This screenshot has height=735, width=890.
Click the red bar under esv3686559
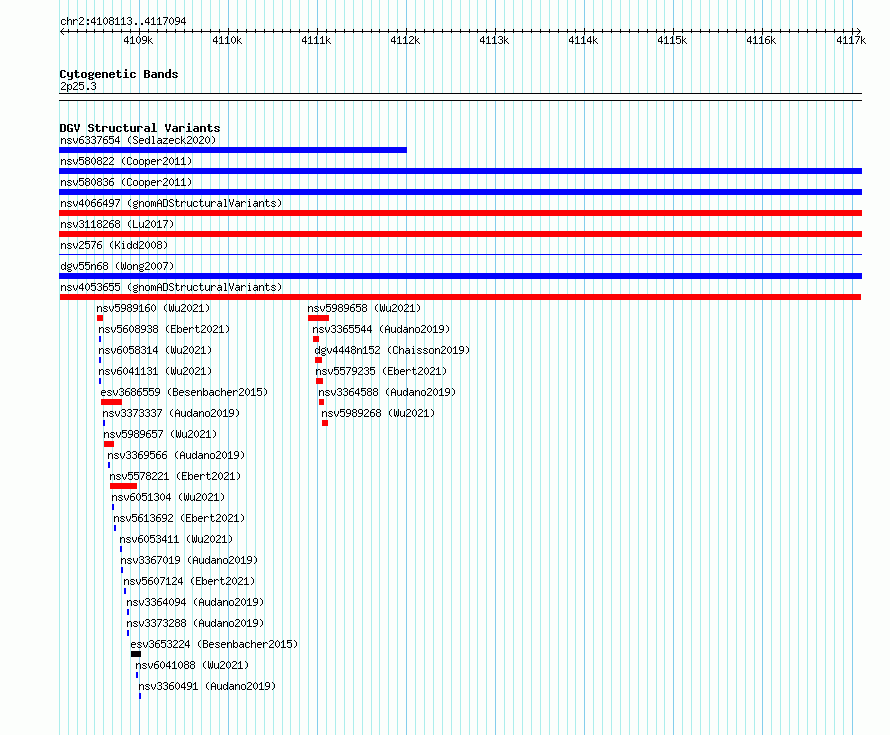pos(111,402)
